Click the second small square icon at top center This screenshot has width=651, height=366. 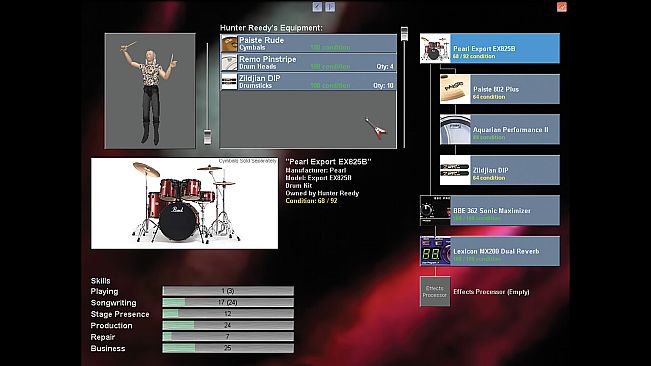330,7
